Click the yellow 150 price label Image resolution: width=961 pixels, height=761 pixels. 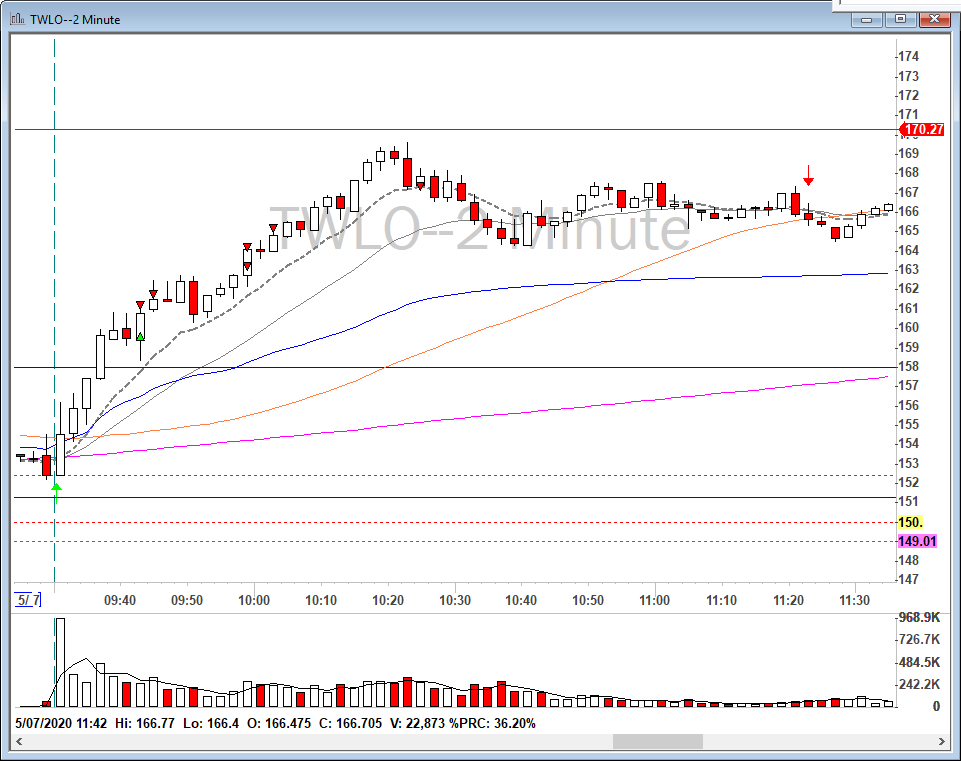click(910, 522)
